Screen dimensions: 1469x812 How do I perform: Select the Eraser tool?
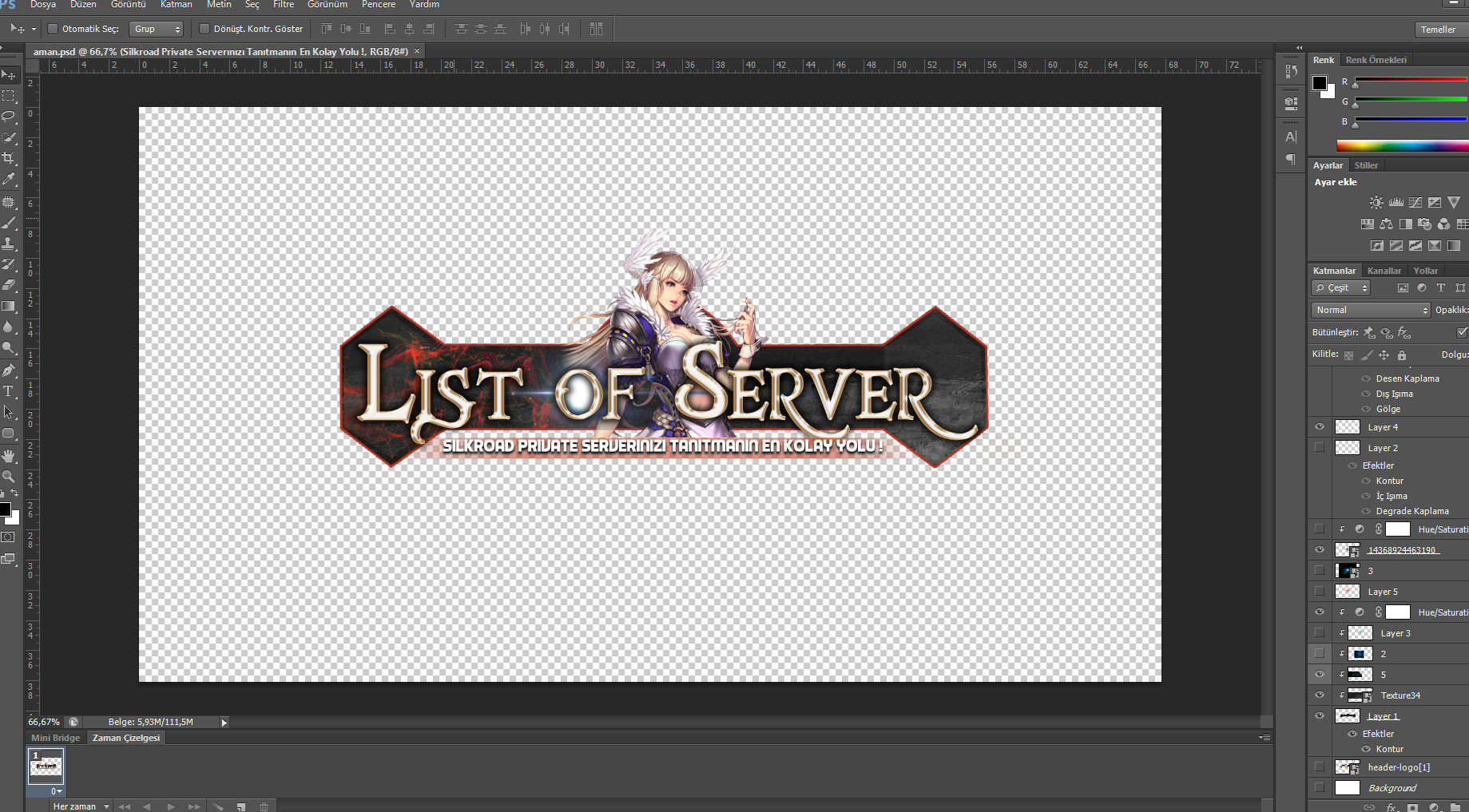point(9,285)
